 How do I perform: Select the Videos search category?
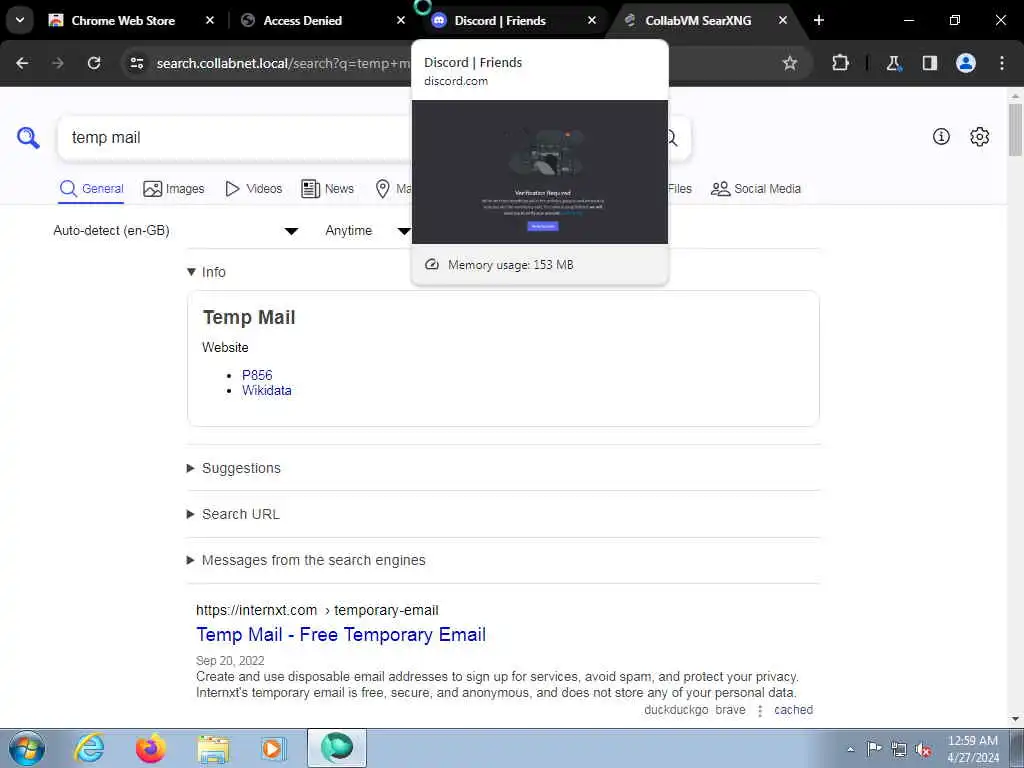(x=253, y=189)
